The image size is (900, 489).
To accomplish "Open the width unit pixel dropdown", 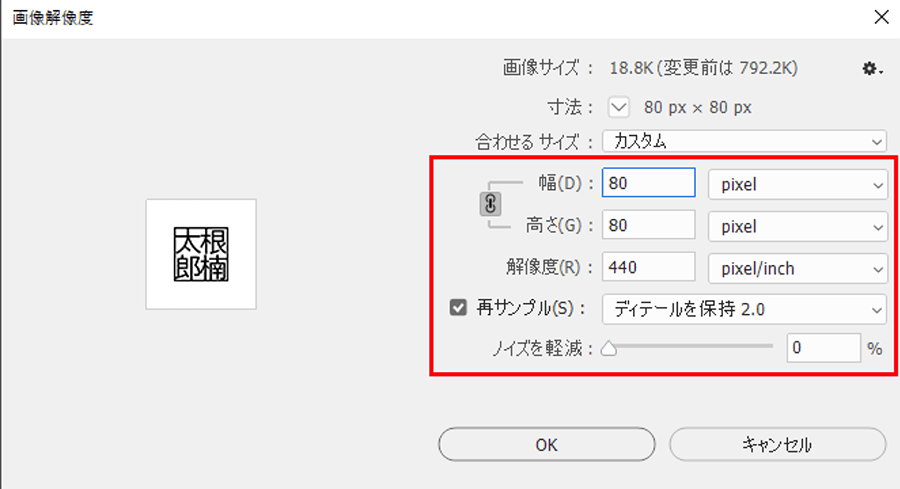I will click(797, 184).
